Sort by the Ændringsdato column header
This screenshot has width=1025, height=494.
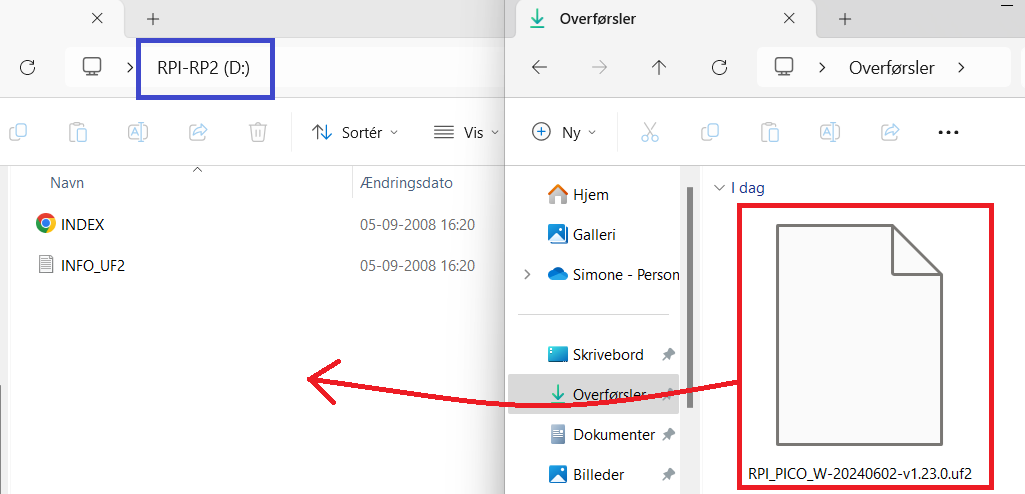(406, 183)
